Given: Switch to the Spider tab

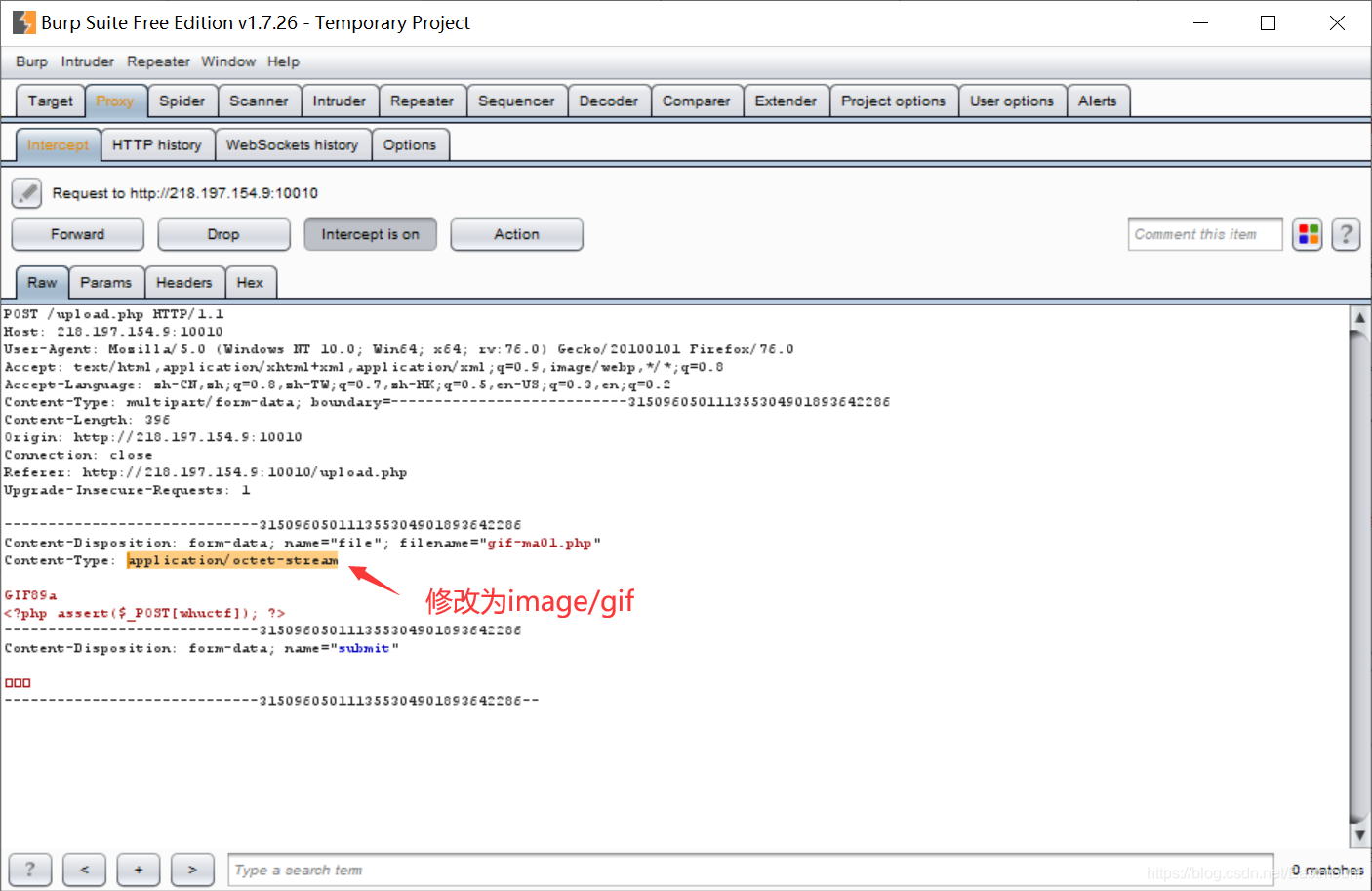Looking at the screenshot, I should pos(182,101).
